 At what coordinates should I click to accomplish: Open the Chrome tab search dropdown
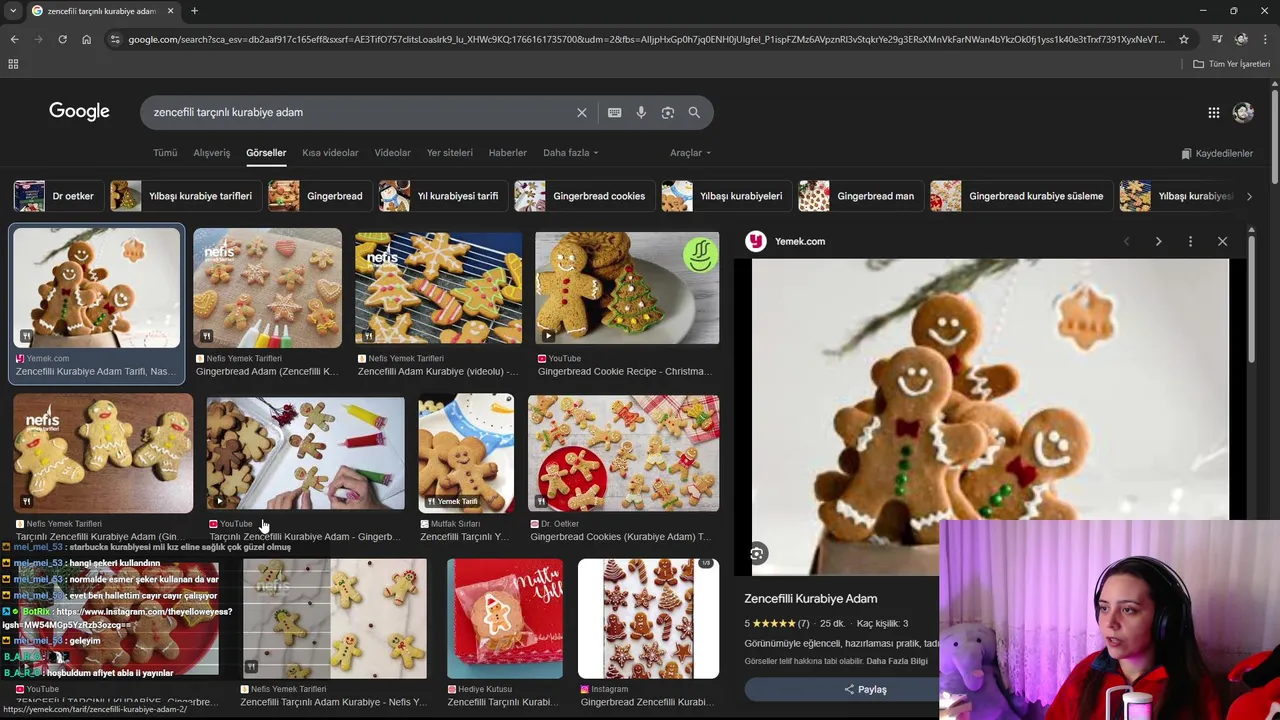13,11
